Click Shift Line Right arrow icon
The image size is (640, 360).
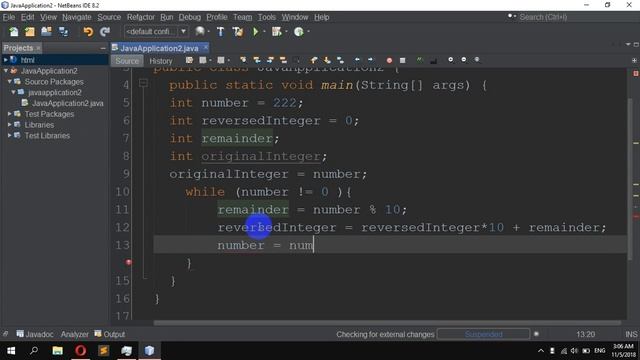coord(370,60)
